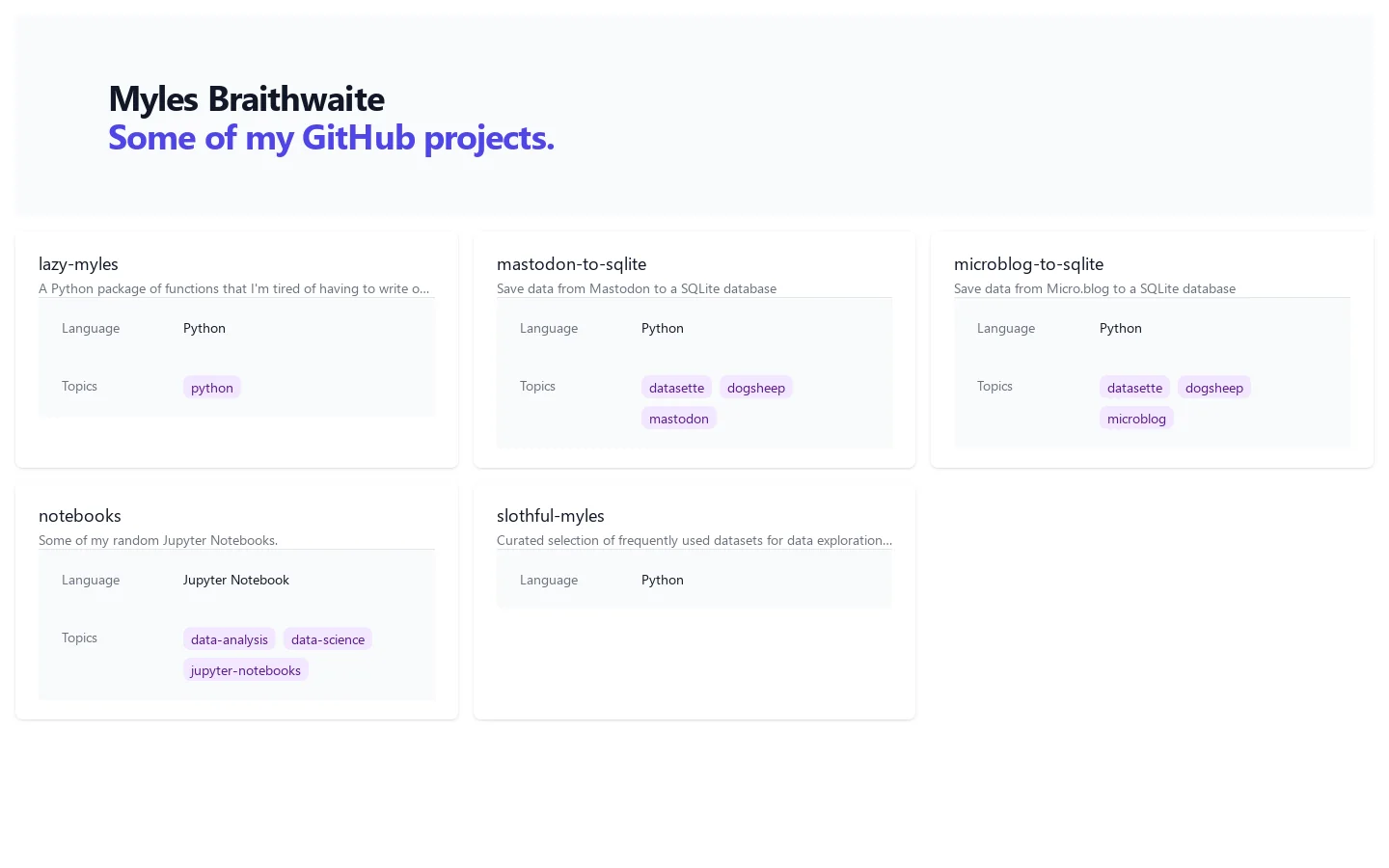
Task: Click the 'Some of my GitHub projects.' subtitle
Action: point(331,138)
